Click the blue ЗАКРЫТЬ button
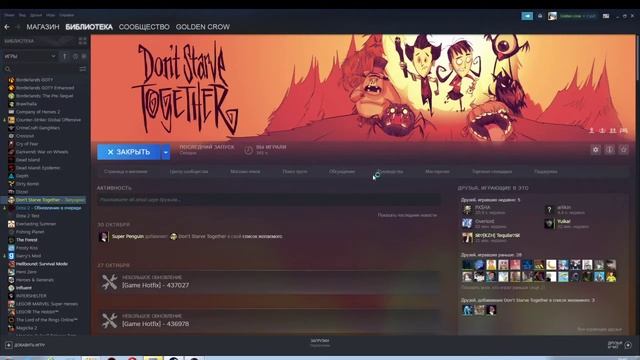 [x=129, y=152]
